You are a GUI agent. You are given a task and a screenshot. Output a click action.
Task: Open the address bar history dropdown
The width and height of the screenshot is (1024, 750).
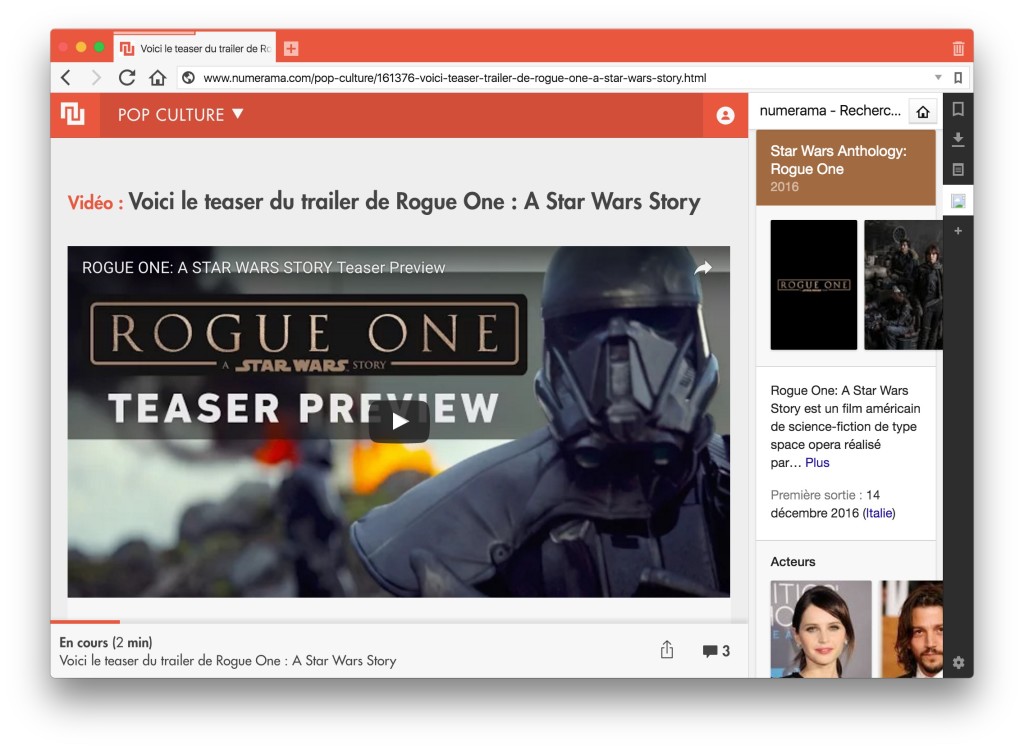[938, 77]
